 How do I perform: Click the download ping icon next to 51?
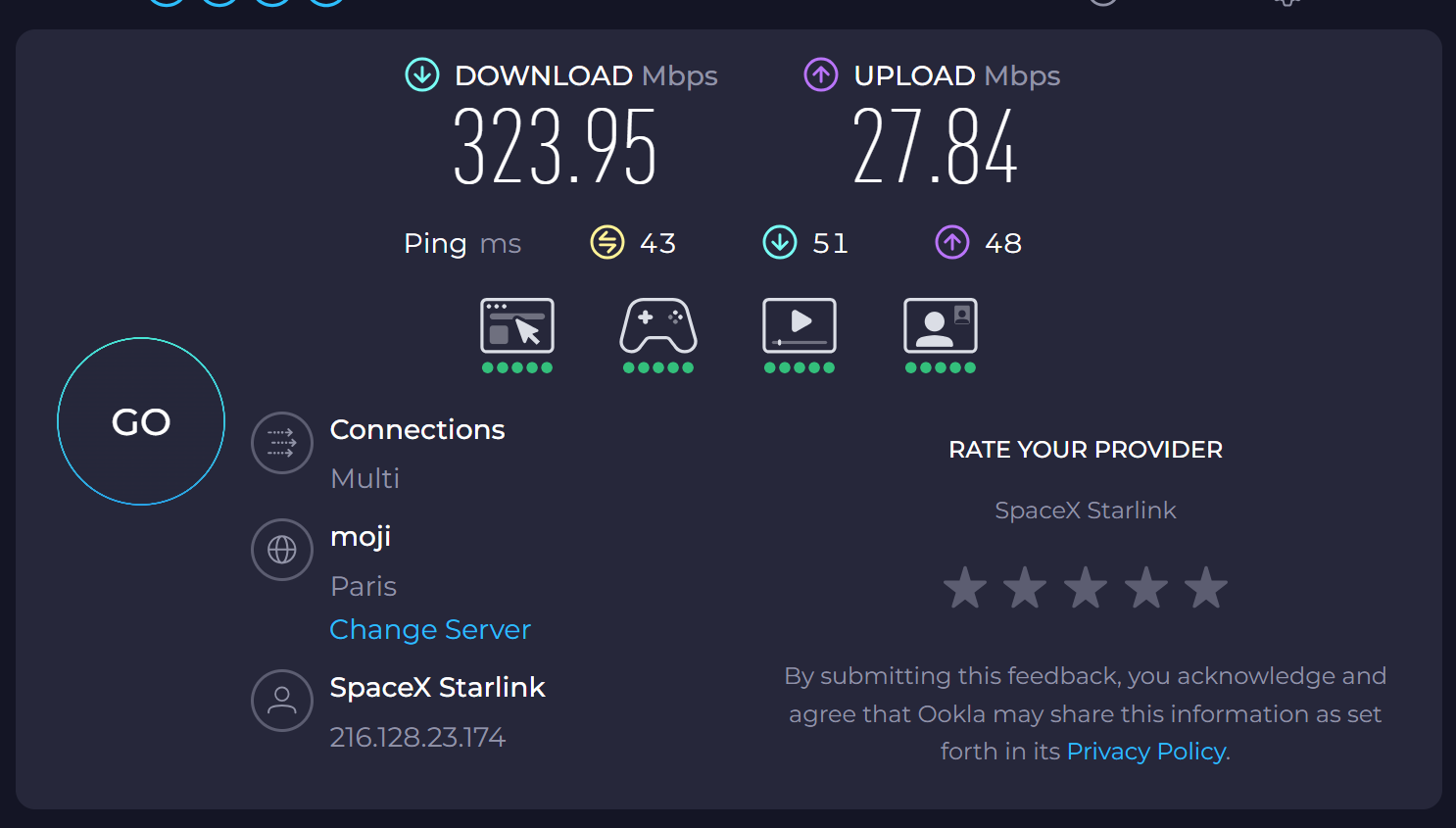(780, 242)
